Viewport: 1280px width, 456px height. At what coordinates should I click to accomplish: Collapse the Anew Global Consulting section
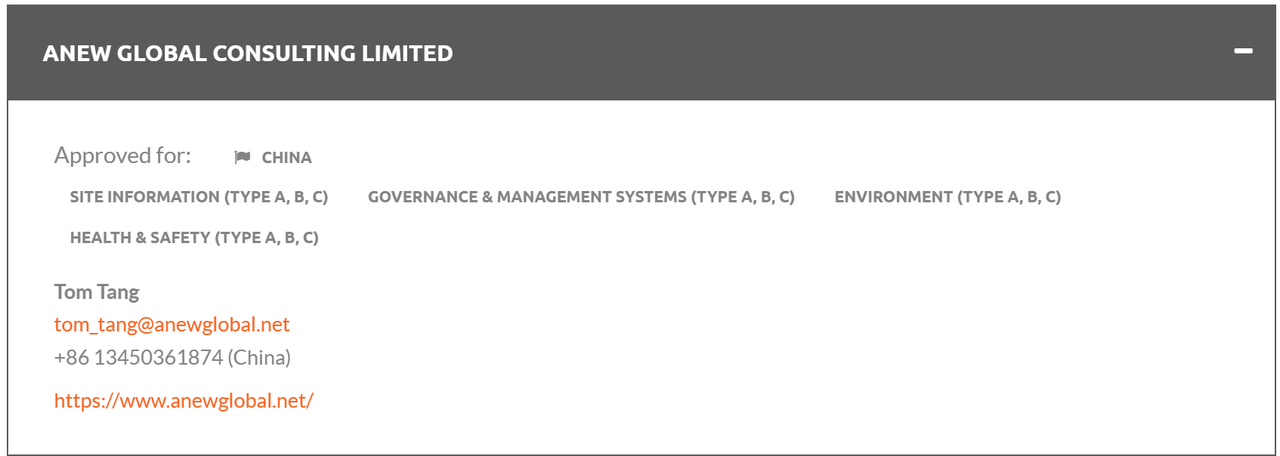pyautogui.click(x=1243, y=51)
